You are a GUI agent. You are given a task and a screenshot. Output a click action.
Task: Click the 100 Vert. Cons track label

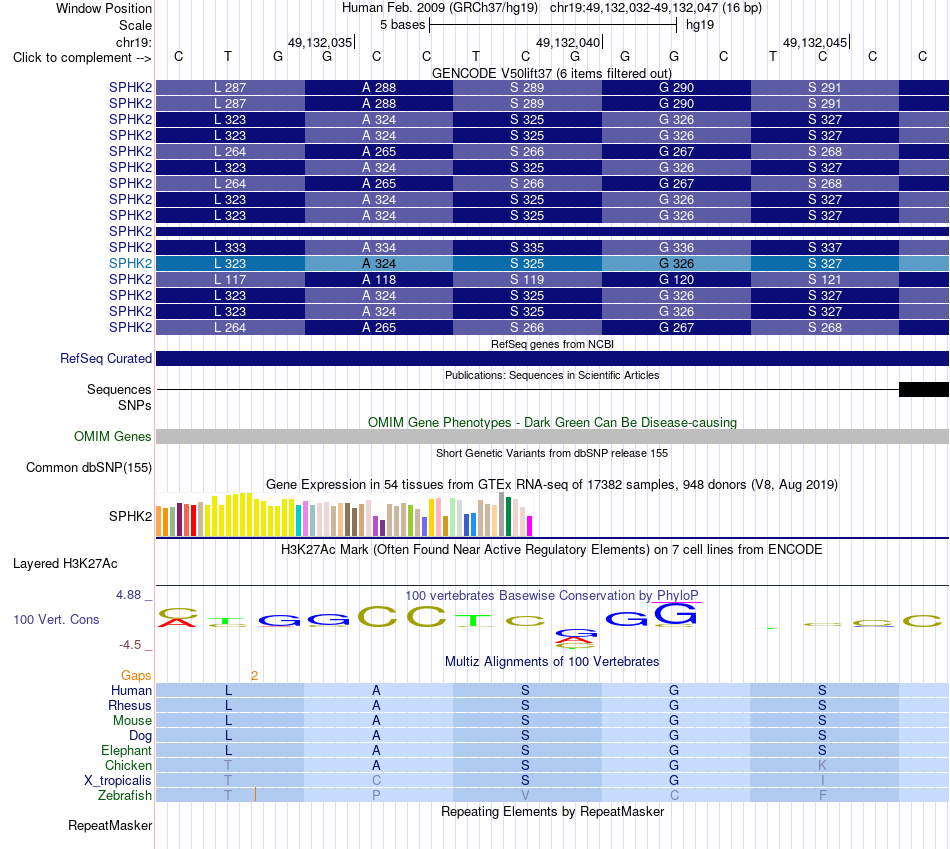(x=56, y=620)
